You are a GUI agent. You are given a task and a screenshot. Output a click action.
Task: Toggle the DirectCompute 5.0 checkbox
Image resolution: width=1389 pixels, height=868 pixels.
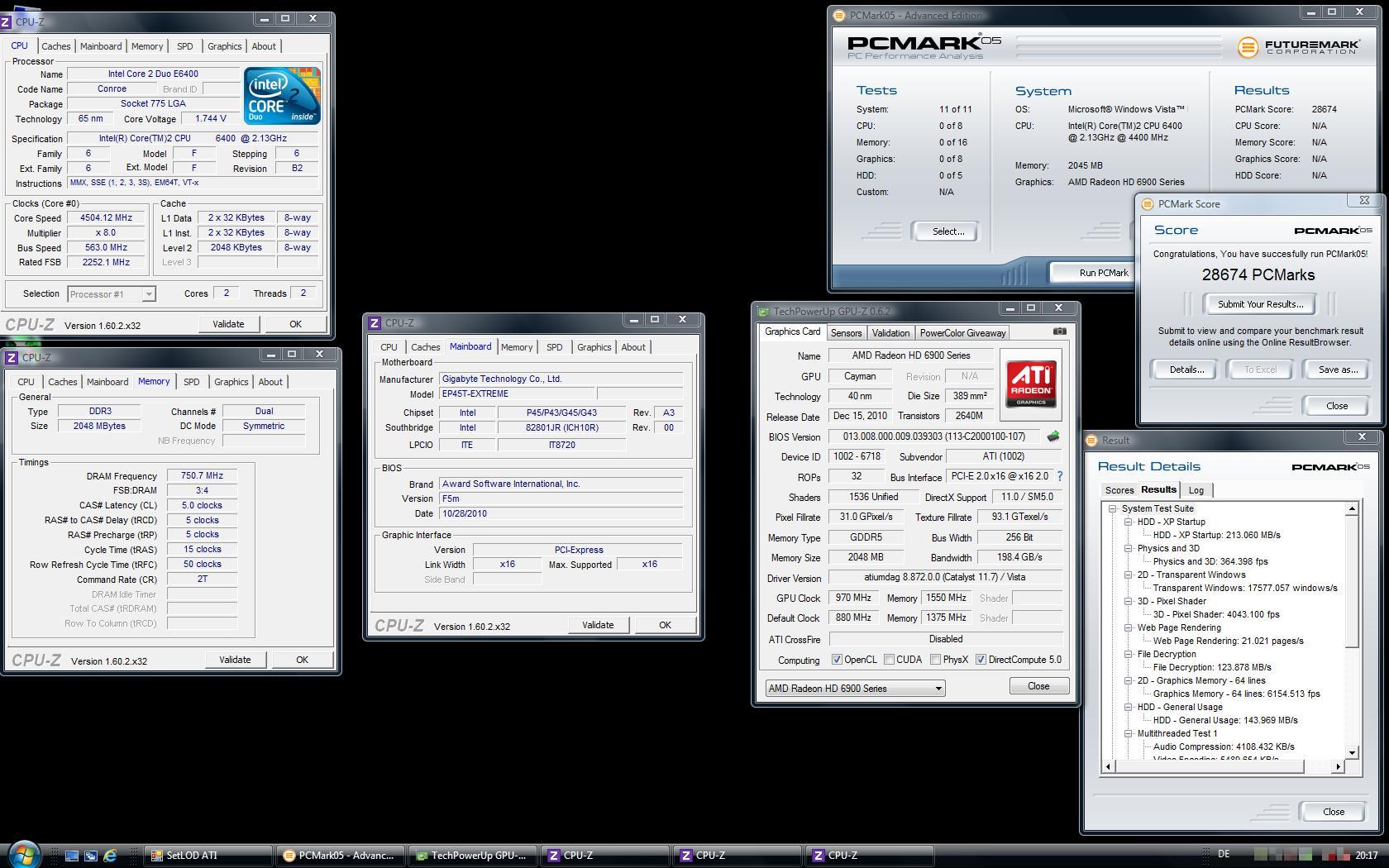[981, 660]
